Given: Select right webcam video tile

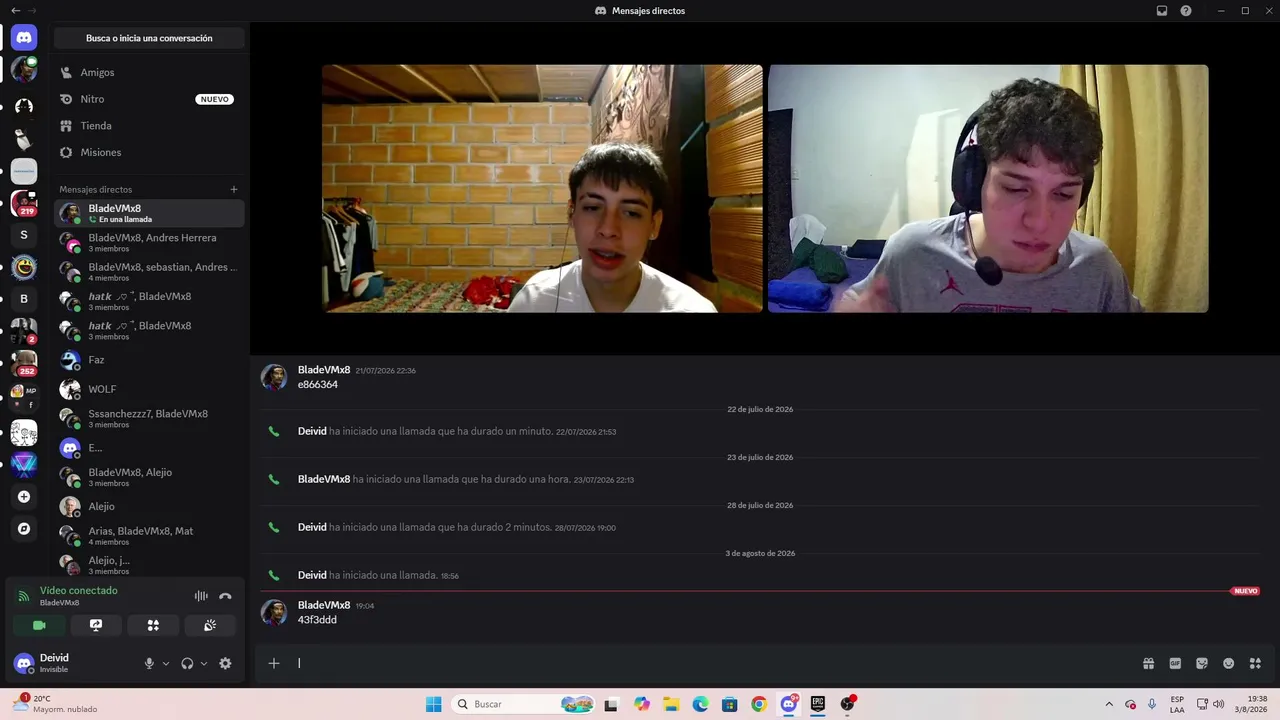Looking at the screenshot, I should (988, 189).
